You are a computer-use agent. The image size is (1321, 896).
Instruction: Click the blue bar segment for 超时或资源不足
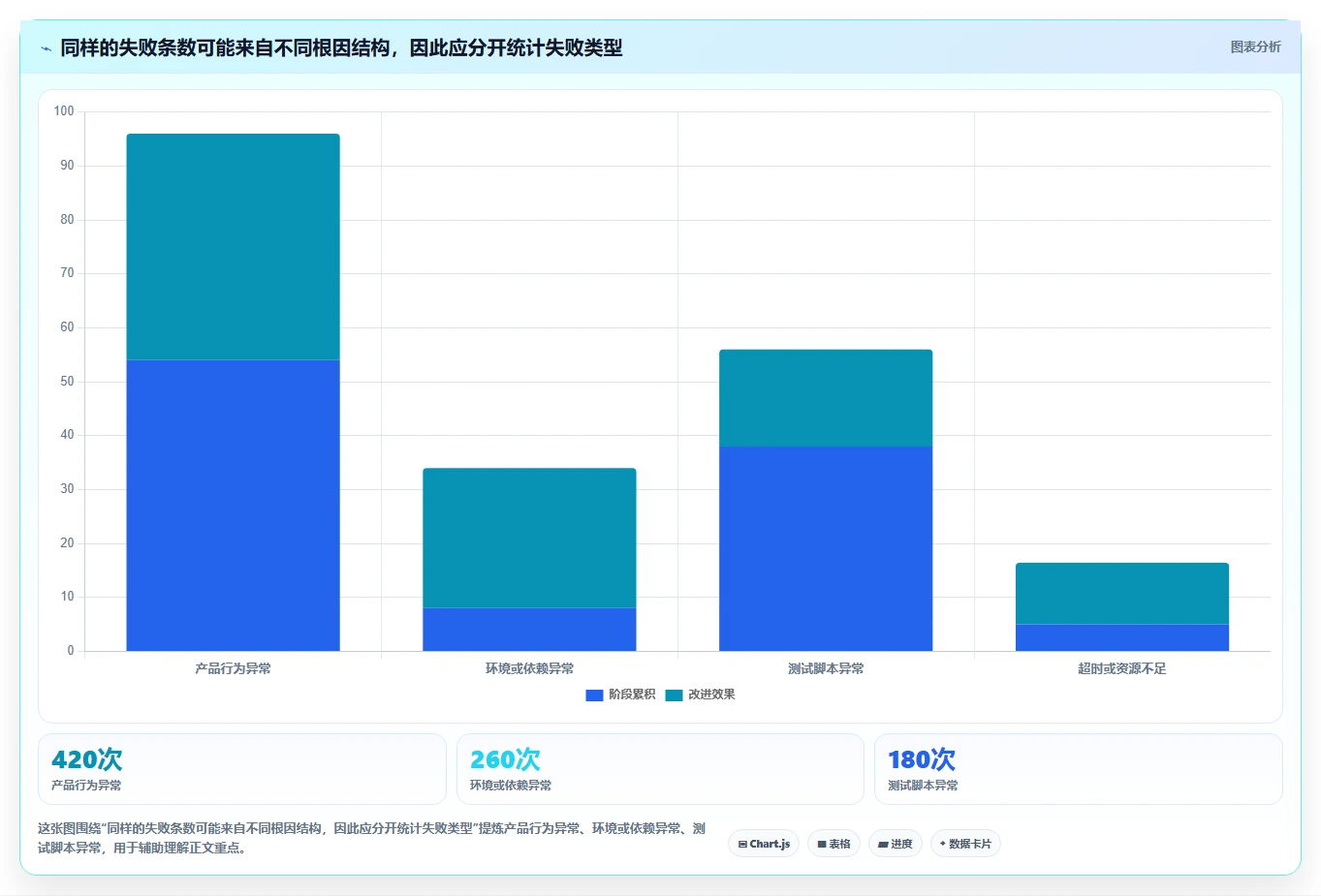(1122, 637)
